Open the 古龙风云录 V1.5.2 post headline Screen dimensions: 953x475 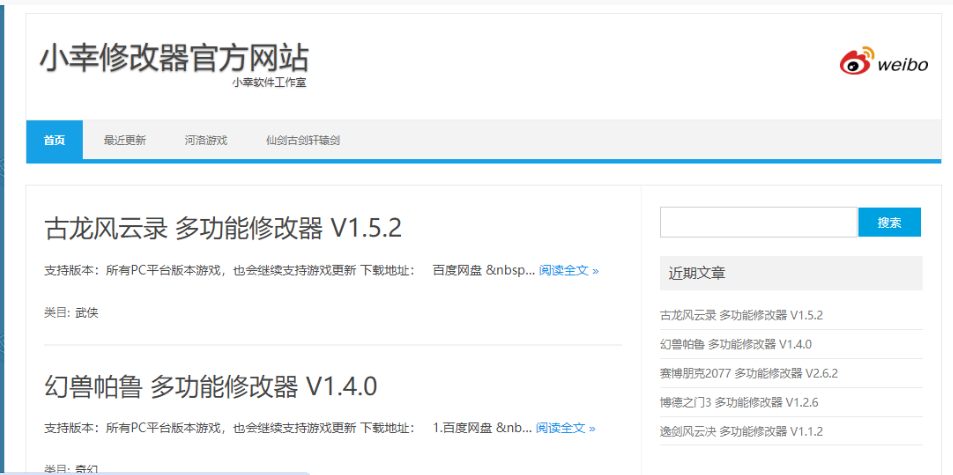click(223, 228)
